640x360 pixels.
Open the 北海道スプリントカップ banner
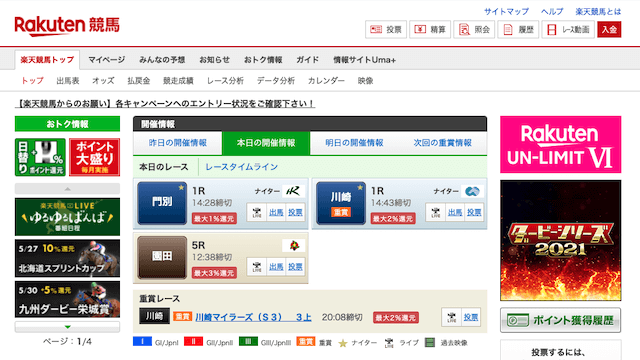[x=67, y=258]
